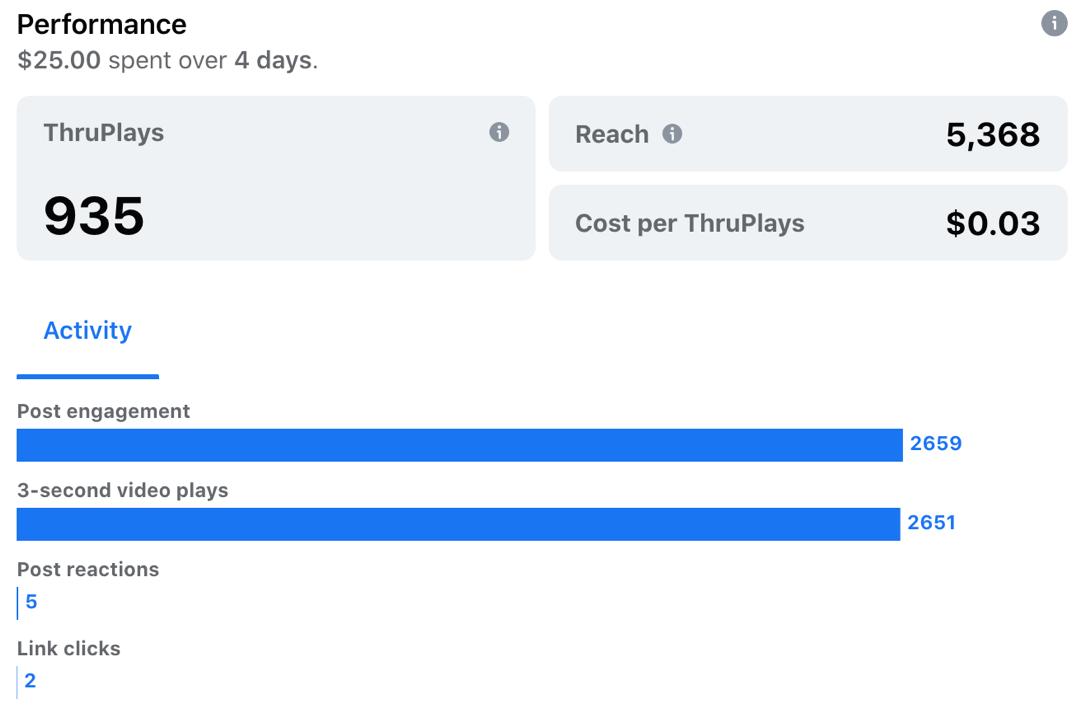Click the 935 ThruPlays number
Viewport: 1086px width, 709px height.
(94, 216)
